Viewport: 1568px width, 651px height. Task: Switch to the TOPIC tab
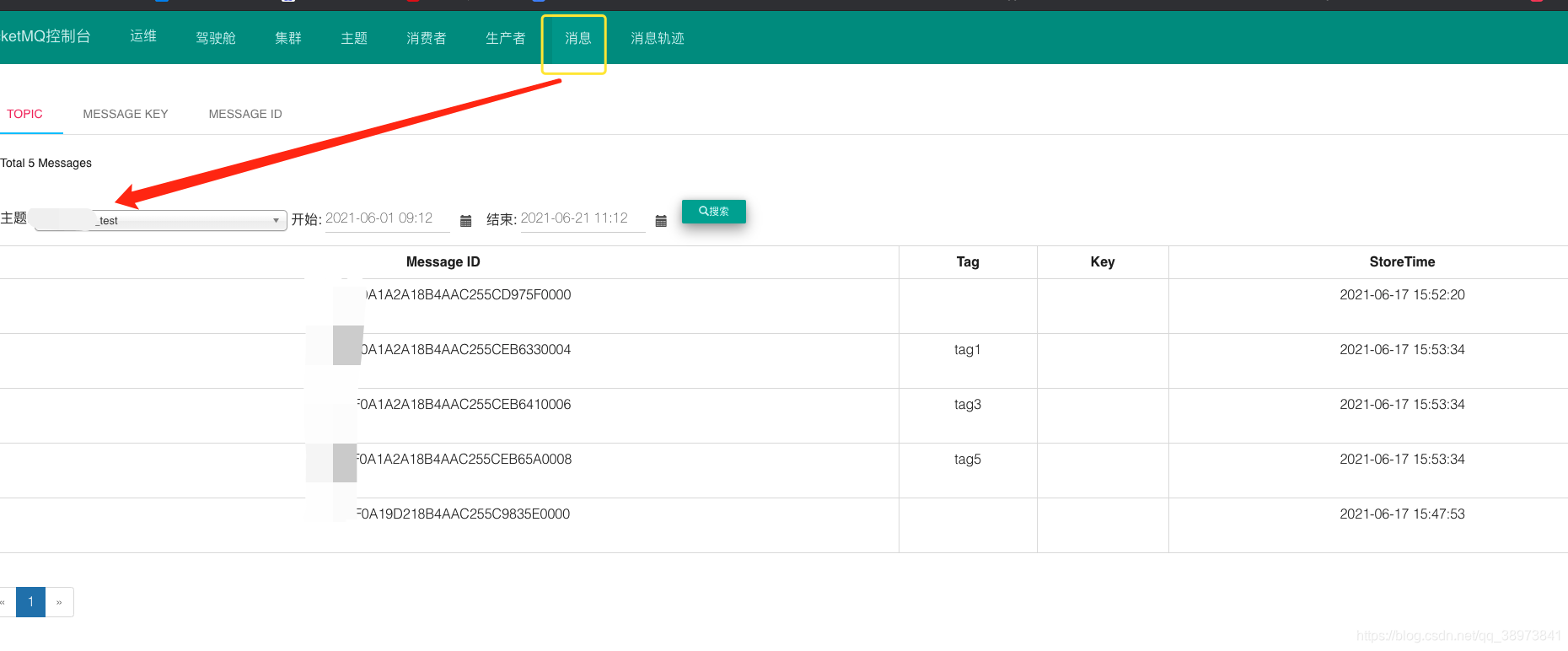24,114
